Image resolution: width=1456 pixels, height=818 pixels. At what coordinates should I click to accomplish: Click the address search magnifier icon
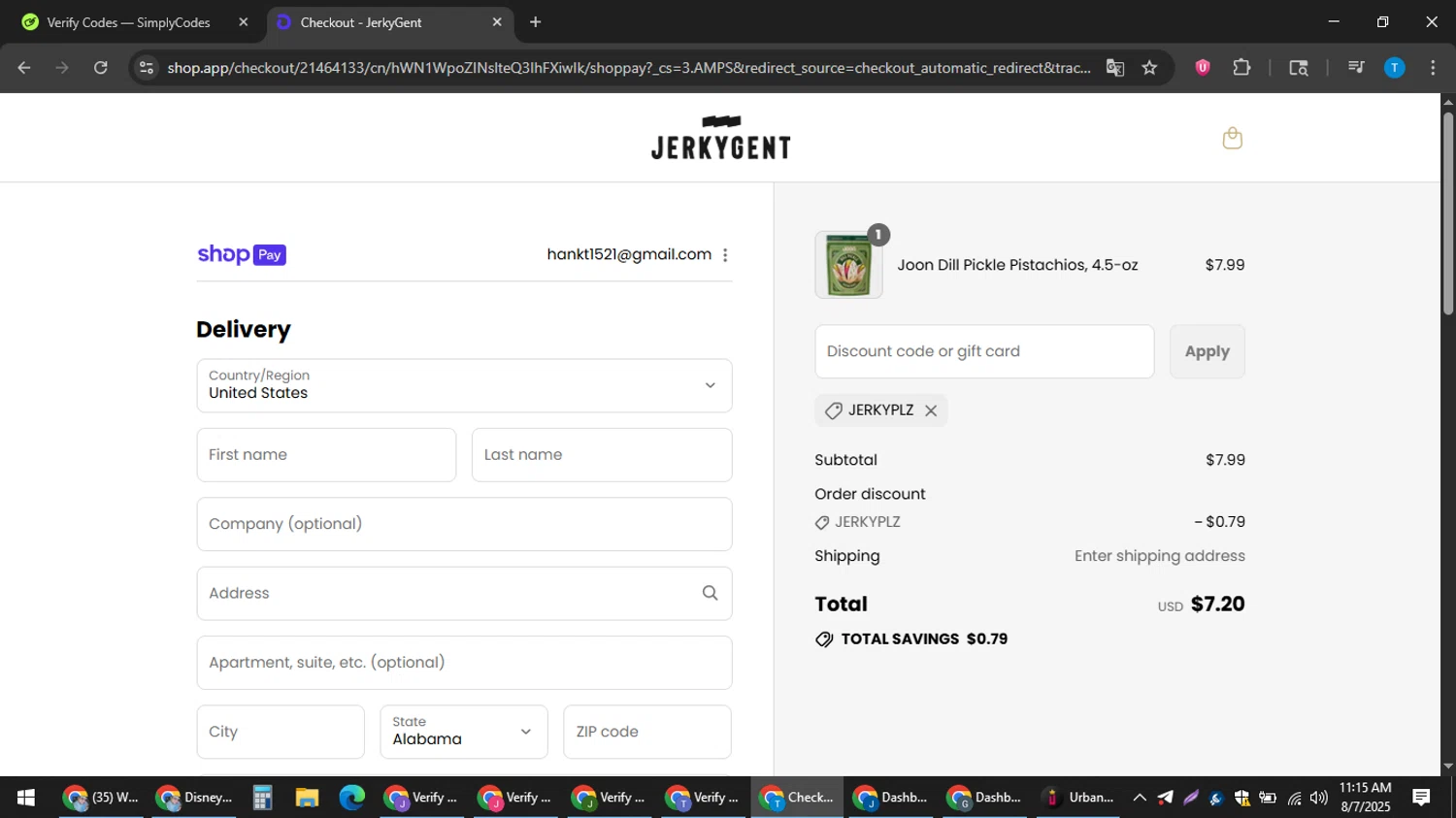(x=710, y=593)
